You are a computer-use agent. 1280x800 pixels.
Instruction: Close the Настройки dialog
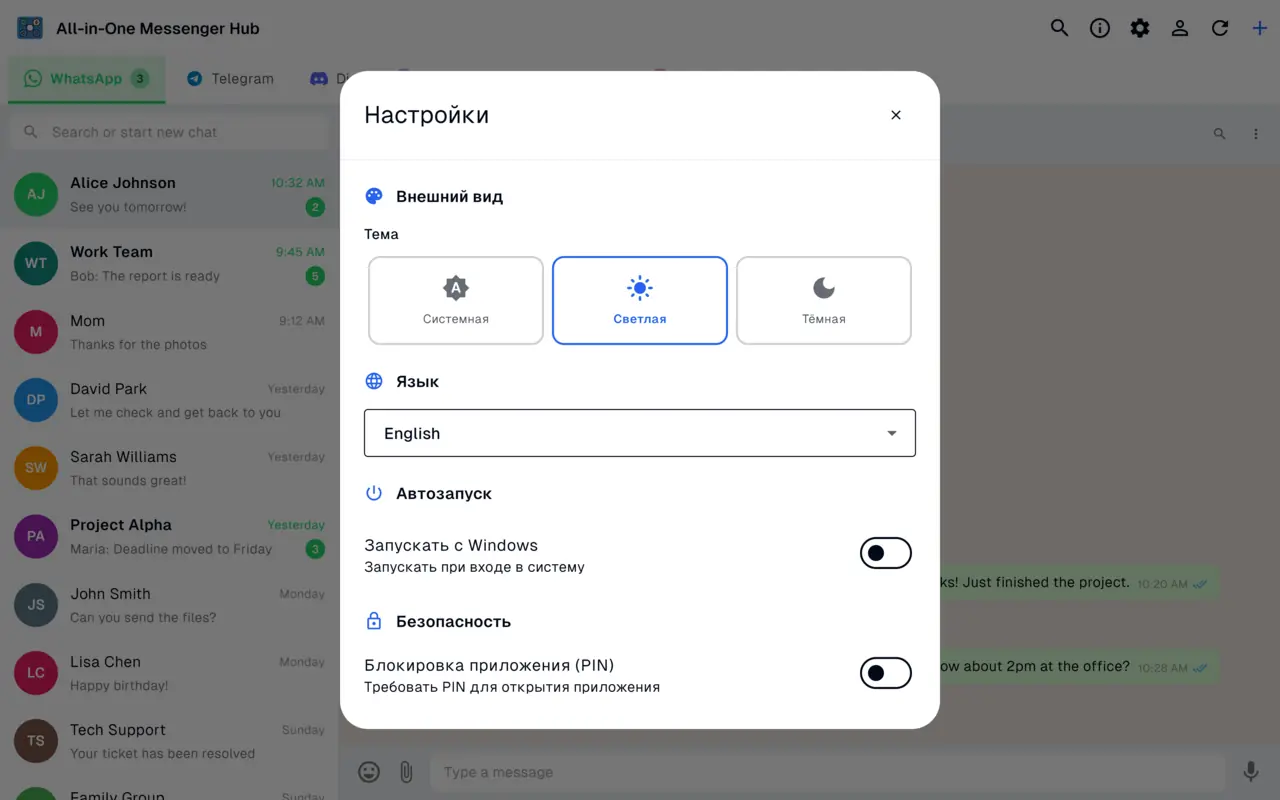(x=896, y=115)
